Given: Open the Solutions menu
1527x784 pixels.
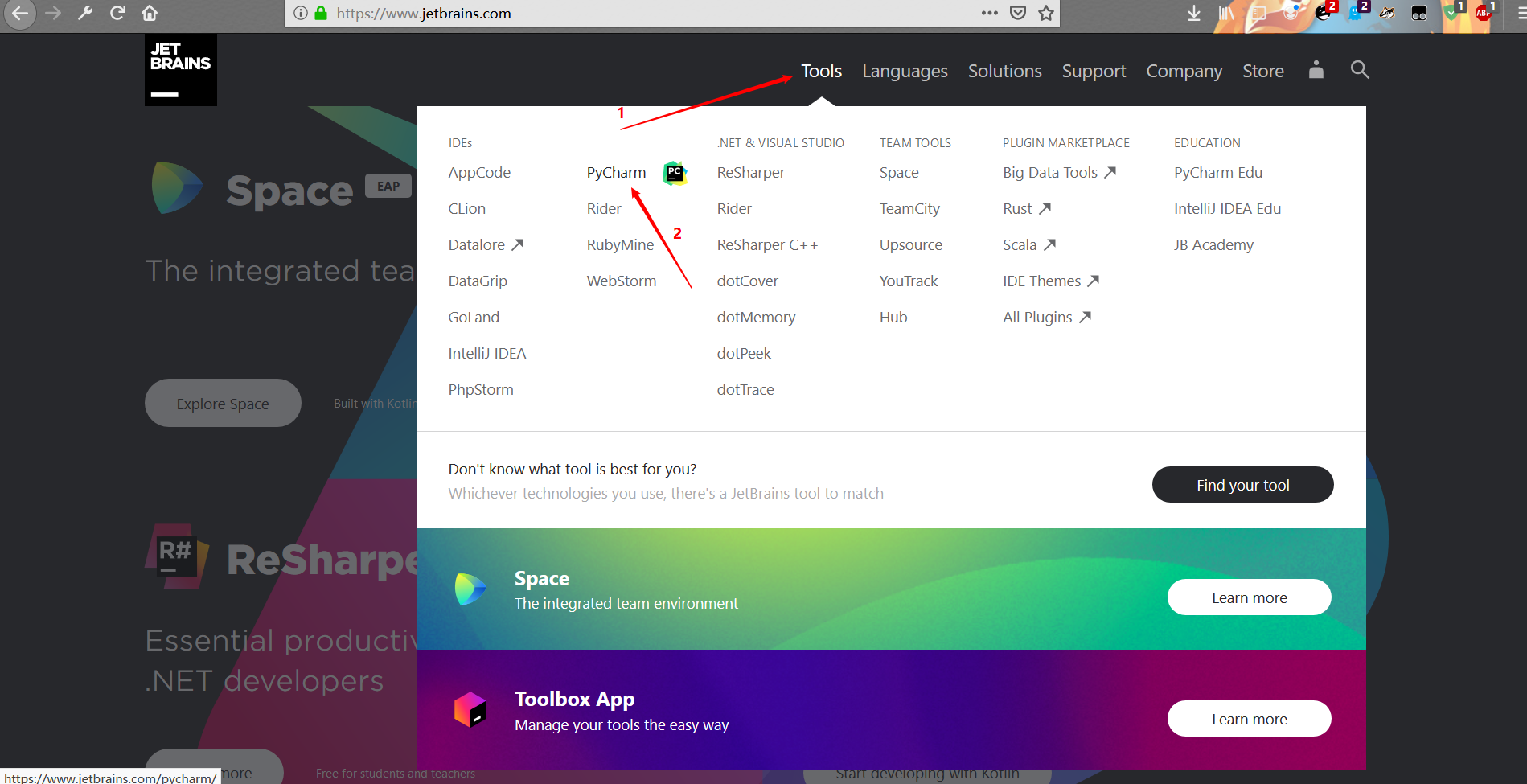Looking at the screenshot, I should (x=1004, y=71).
